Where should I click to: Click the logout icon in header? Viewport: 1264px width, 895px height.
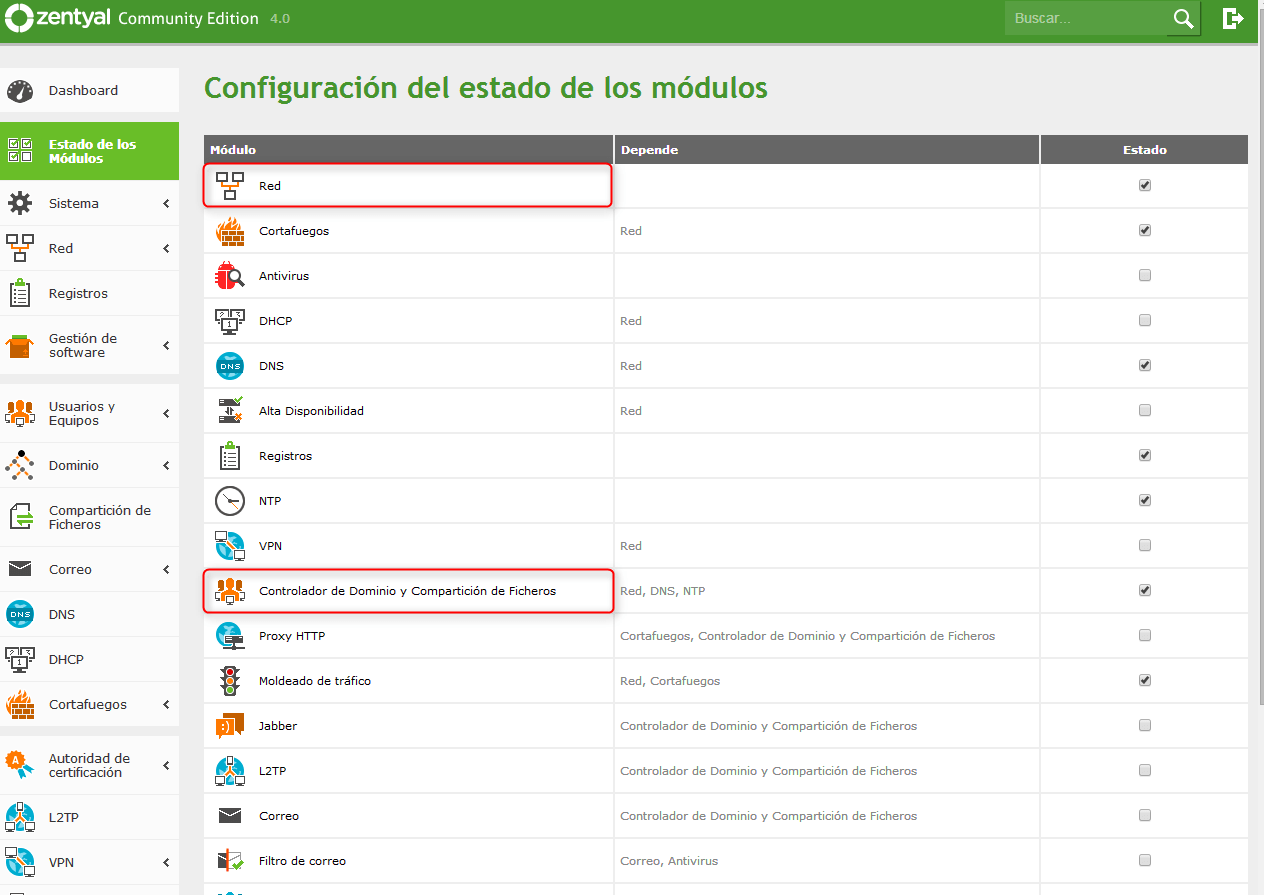tap(1233, 19)
